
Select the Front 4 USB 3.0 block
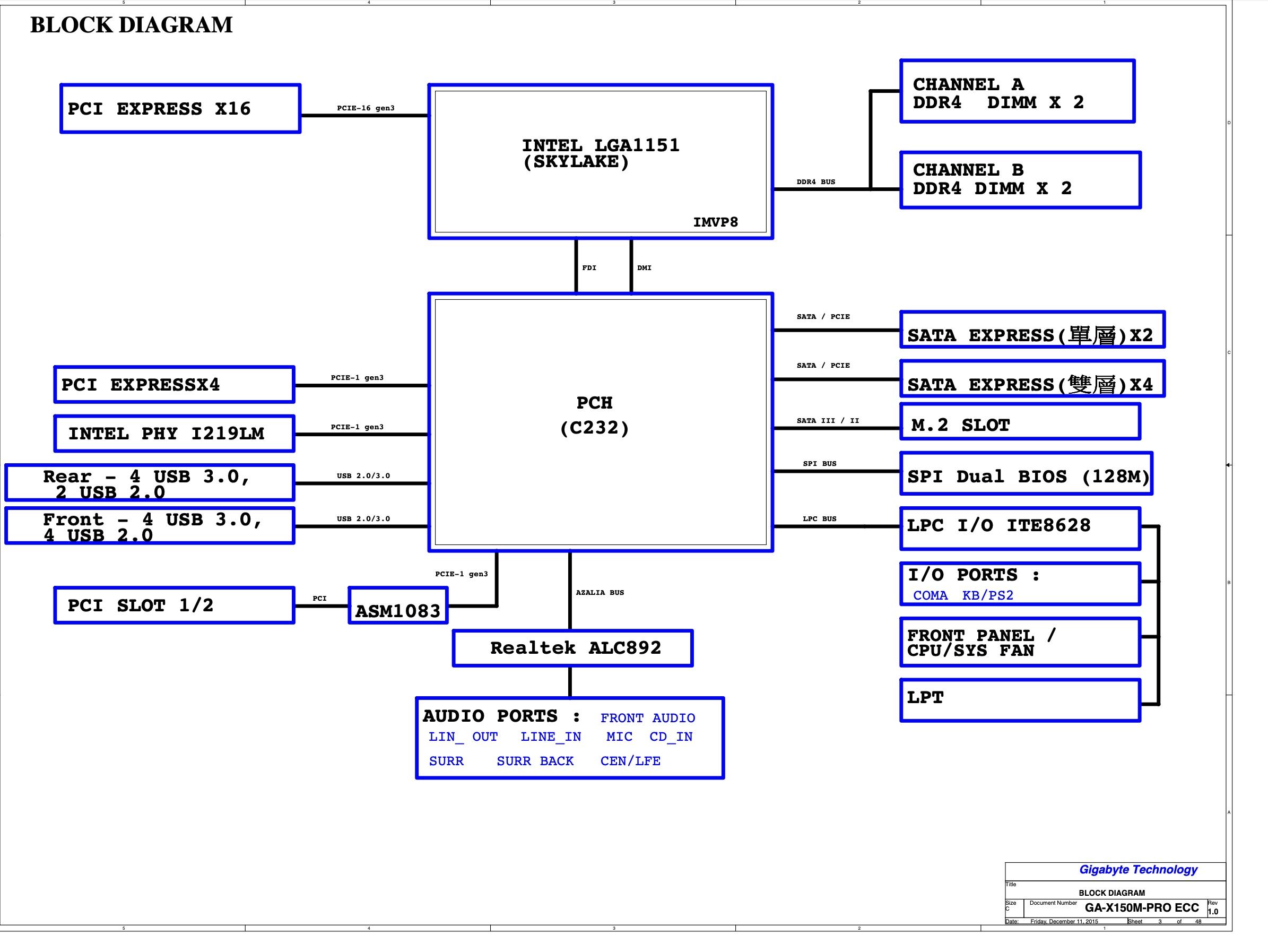click(150, 526)
